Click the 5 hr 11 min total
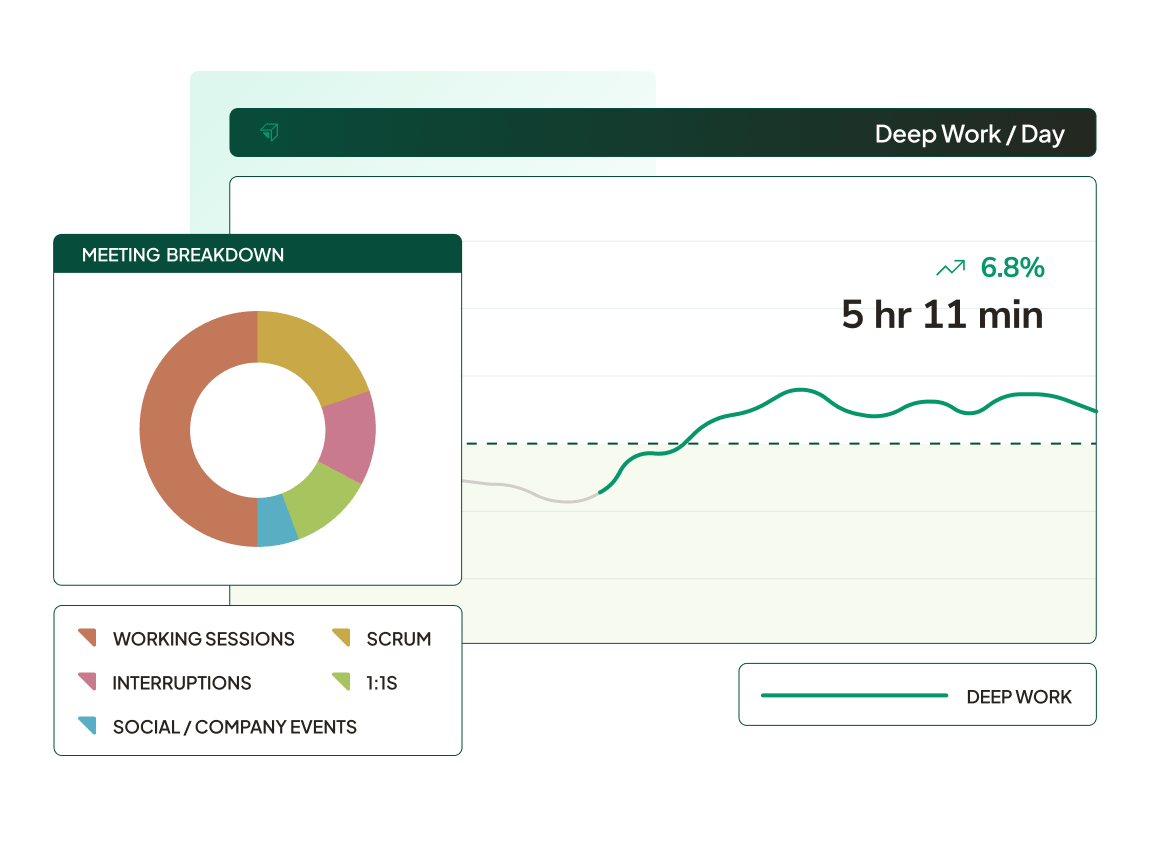Viewport: 1150px width, 850px height. [x=942, y=315]
